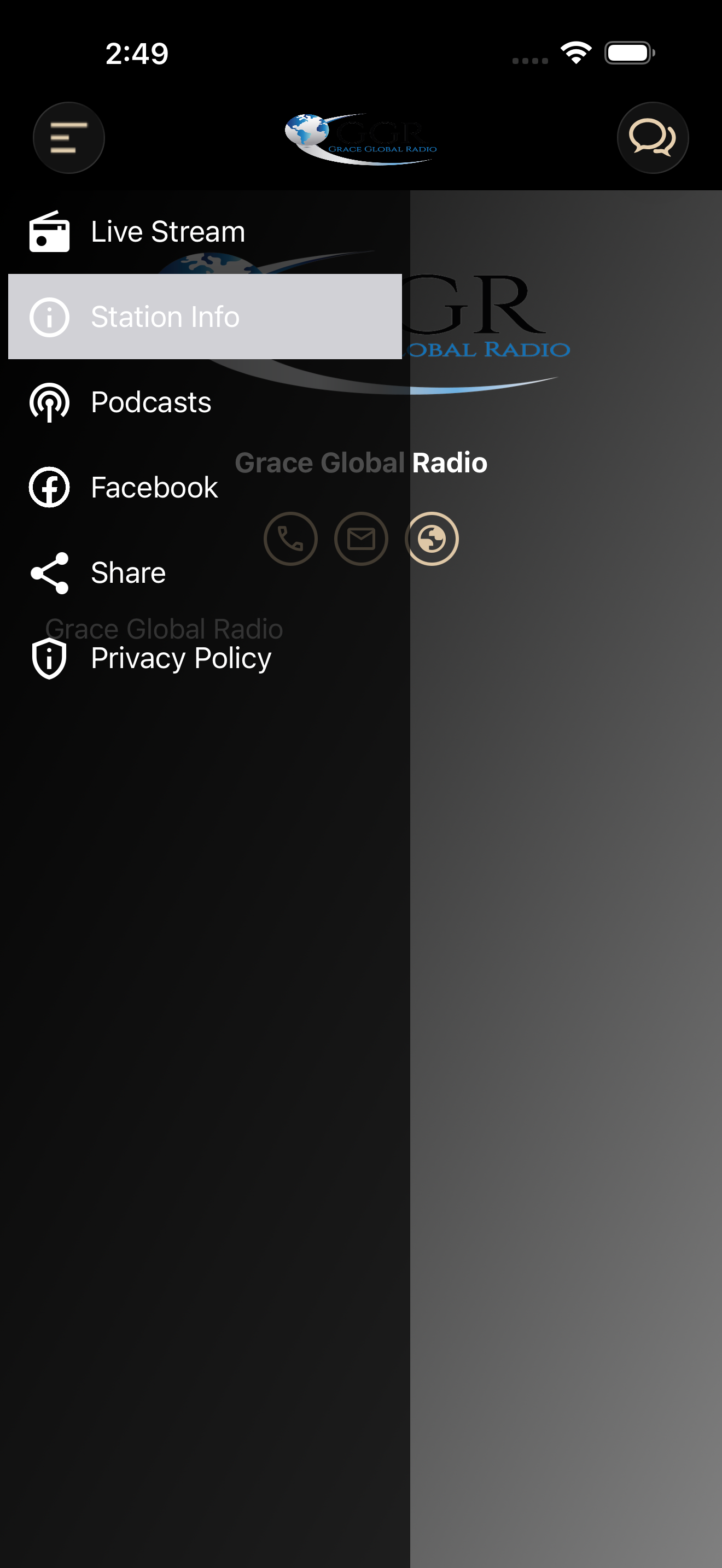Open the chat bubbles icon
The image size is (722, 1568).
point(653,138)
